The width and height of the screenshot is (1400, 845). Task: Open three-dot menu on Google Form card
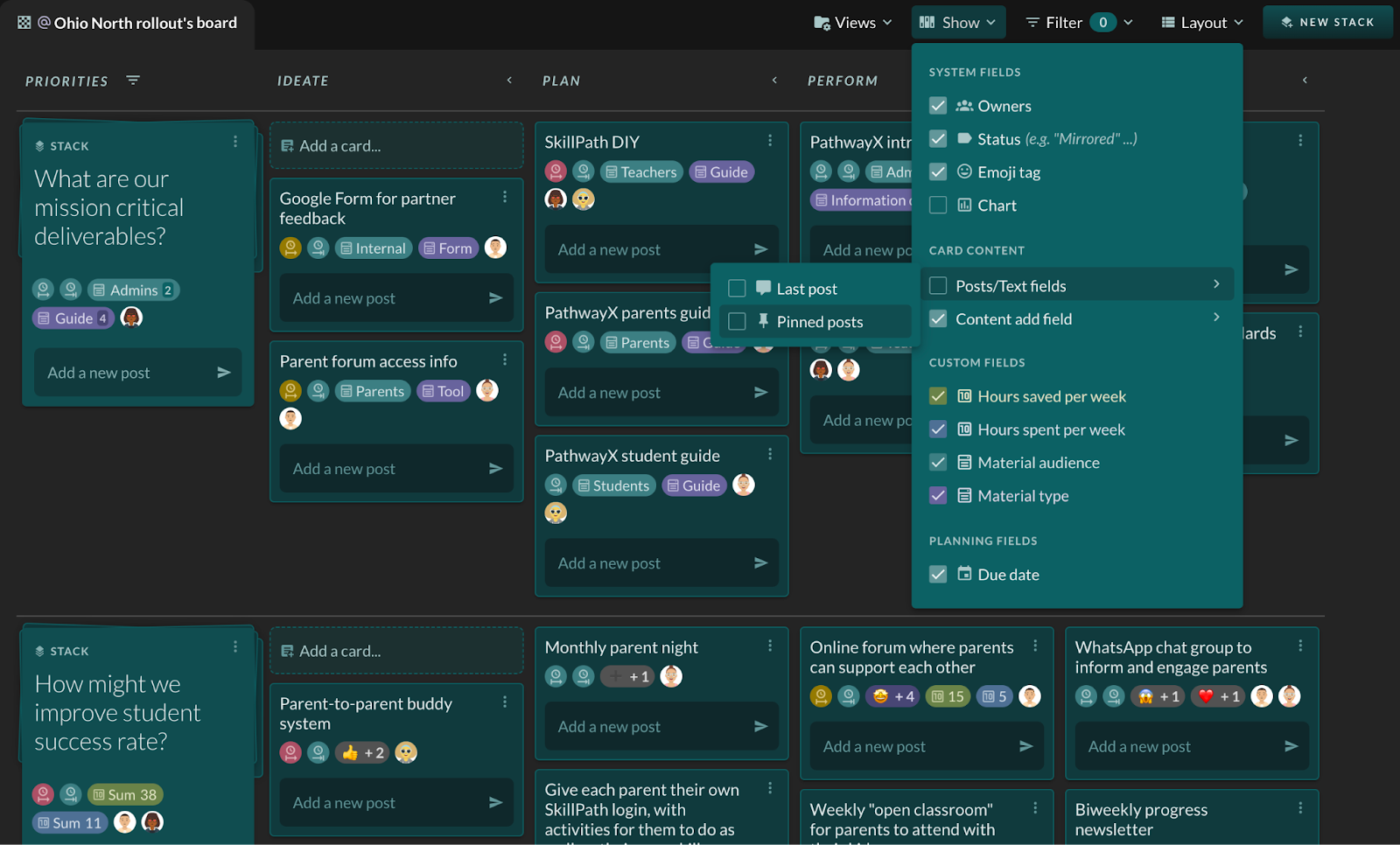(x=505, y=198)
